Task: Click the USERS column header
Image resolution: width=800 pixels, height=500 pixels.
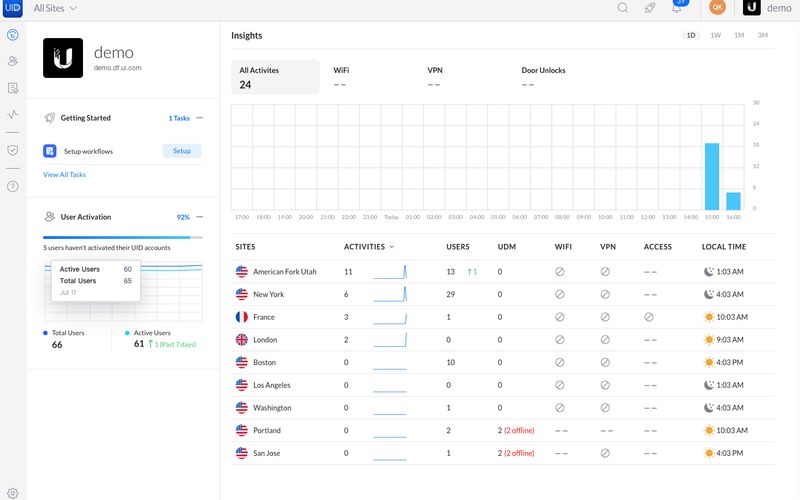Action: coord(458,246)
